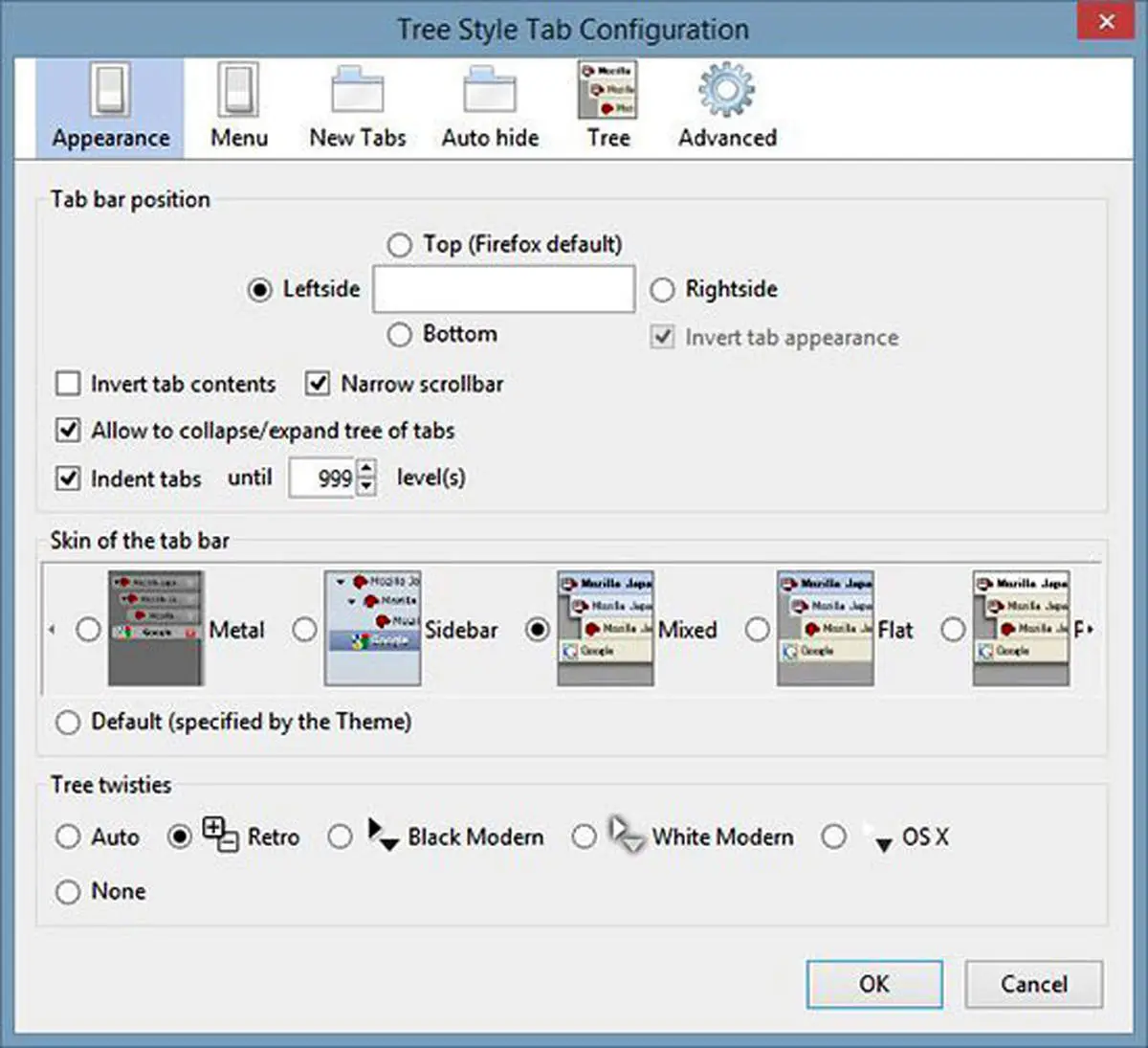The width and height of the screenshot is (1148, 1048).
Task: Uncheck the Narrow scrollbar checkbox
Action: coord(318,385)
